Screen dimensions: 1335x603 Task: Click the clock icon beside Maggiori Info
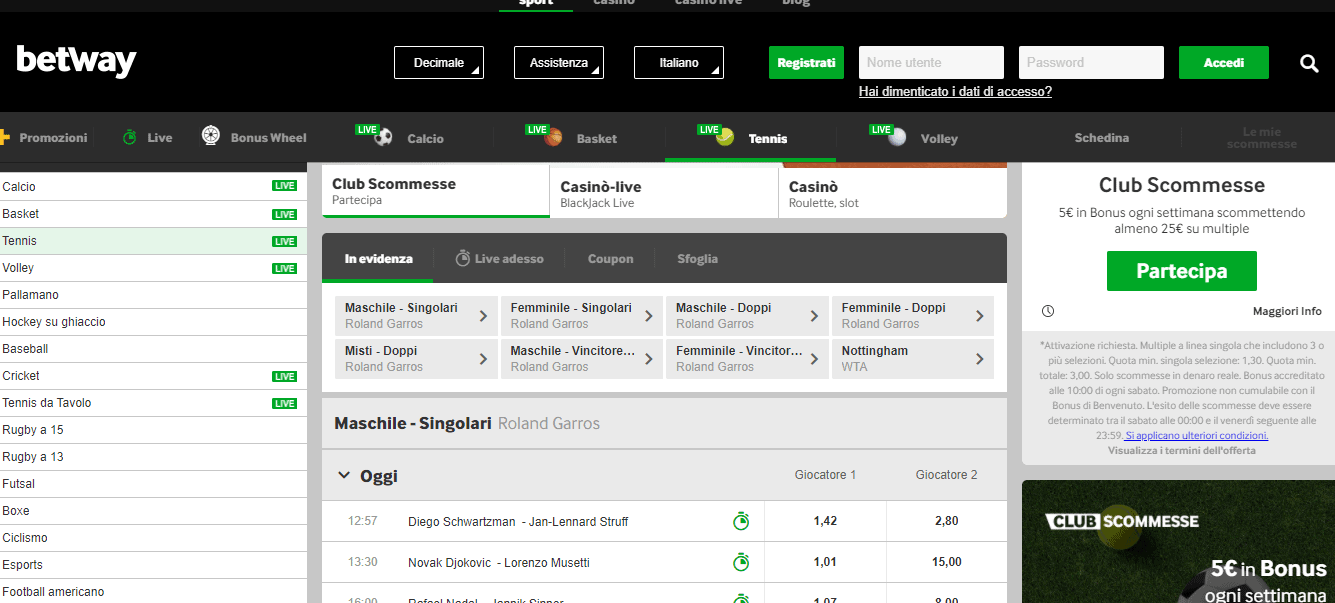[x=1047, y=311]
